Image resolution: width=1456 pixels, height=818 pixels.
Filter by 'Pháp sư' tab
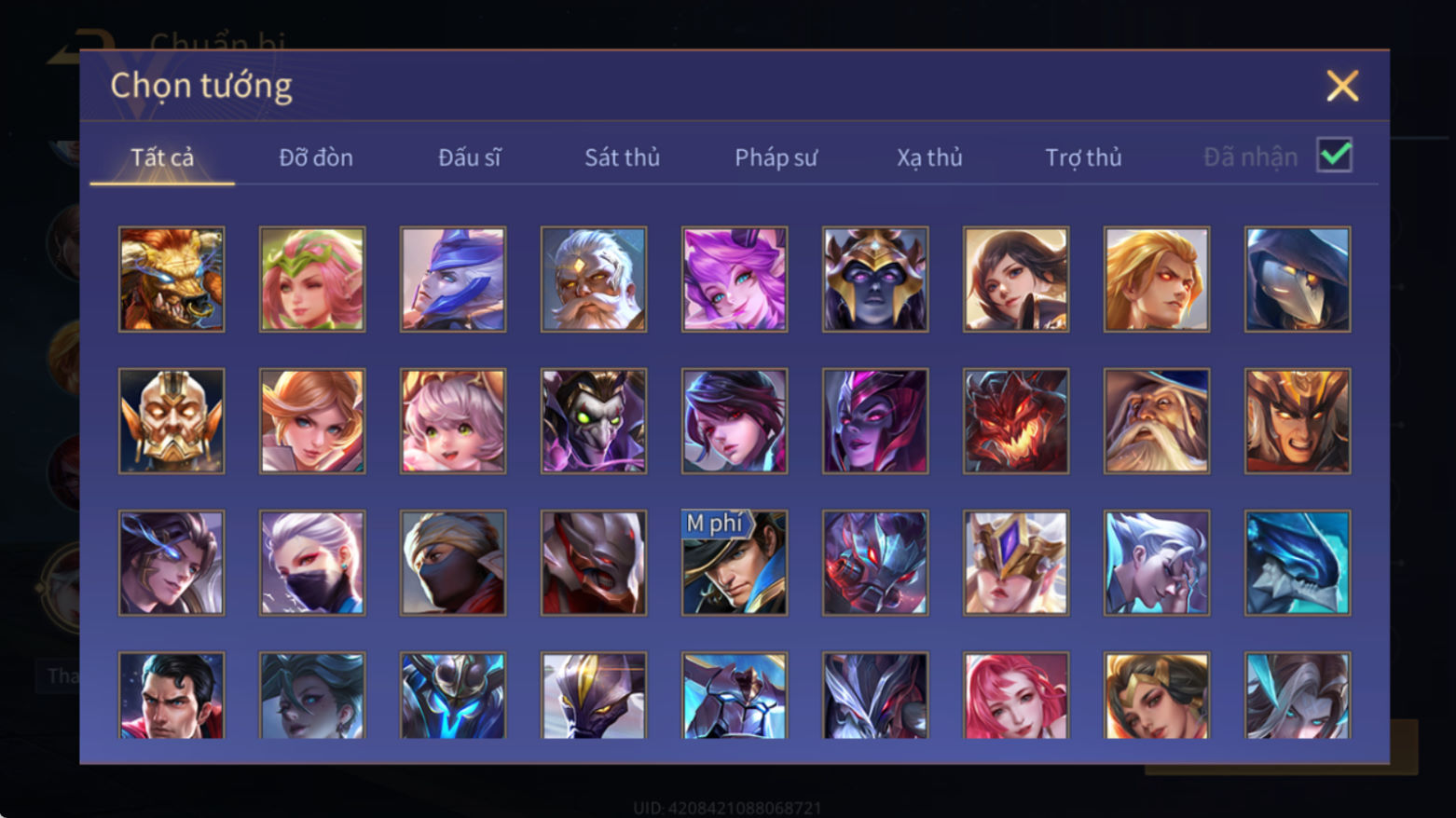point(776,157)
